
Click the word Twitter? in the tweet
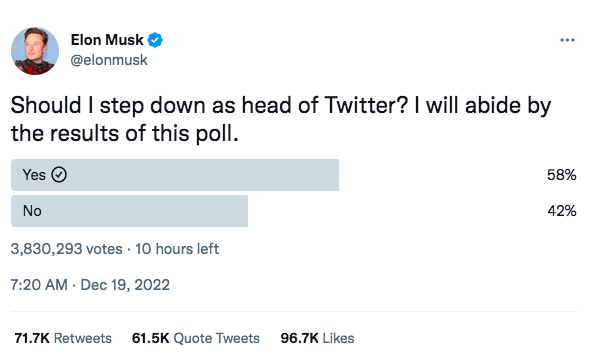366,105
